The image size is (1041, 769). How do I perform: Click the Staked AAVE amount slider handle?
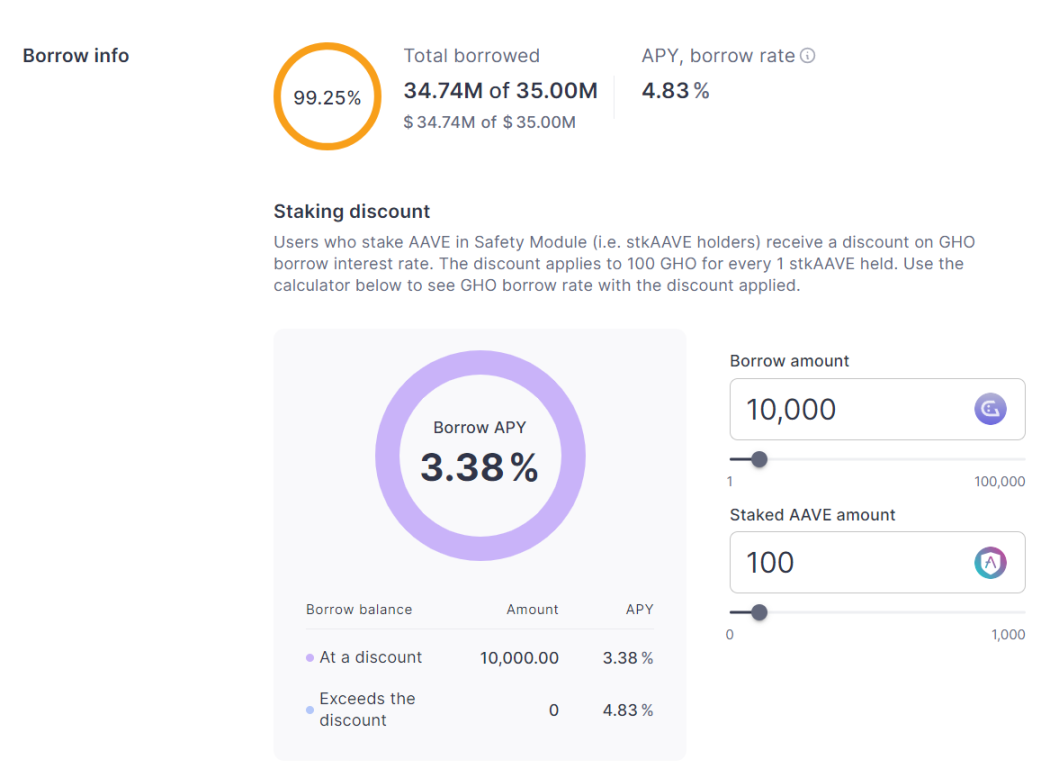click(759, 612)
